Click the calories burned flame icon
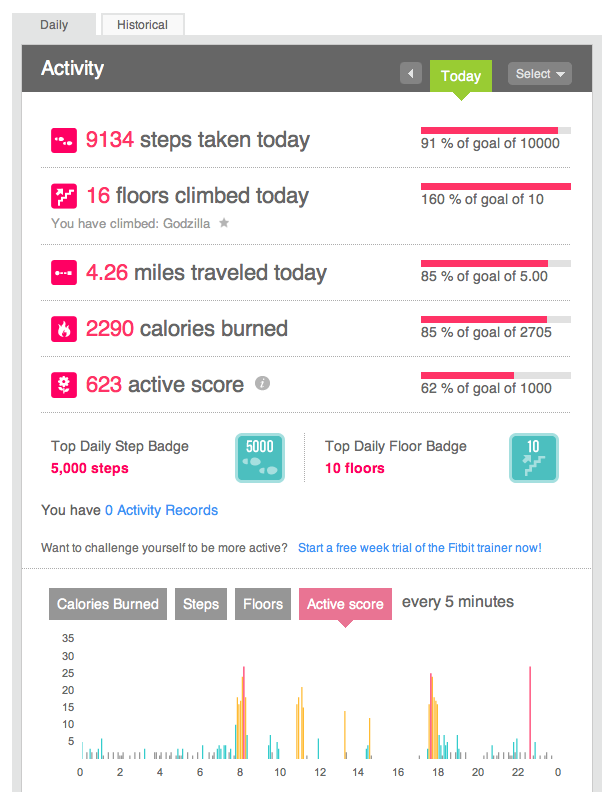 tap(64, 329)
